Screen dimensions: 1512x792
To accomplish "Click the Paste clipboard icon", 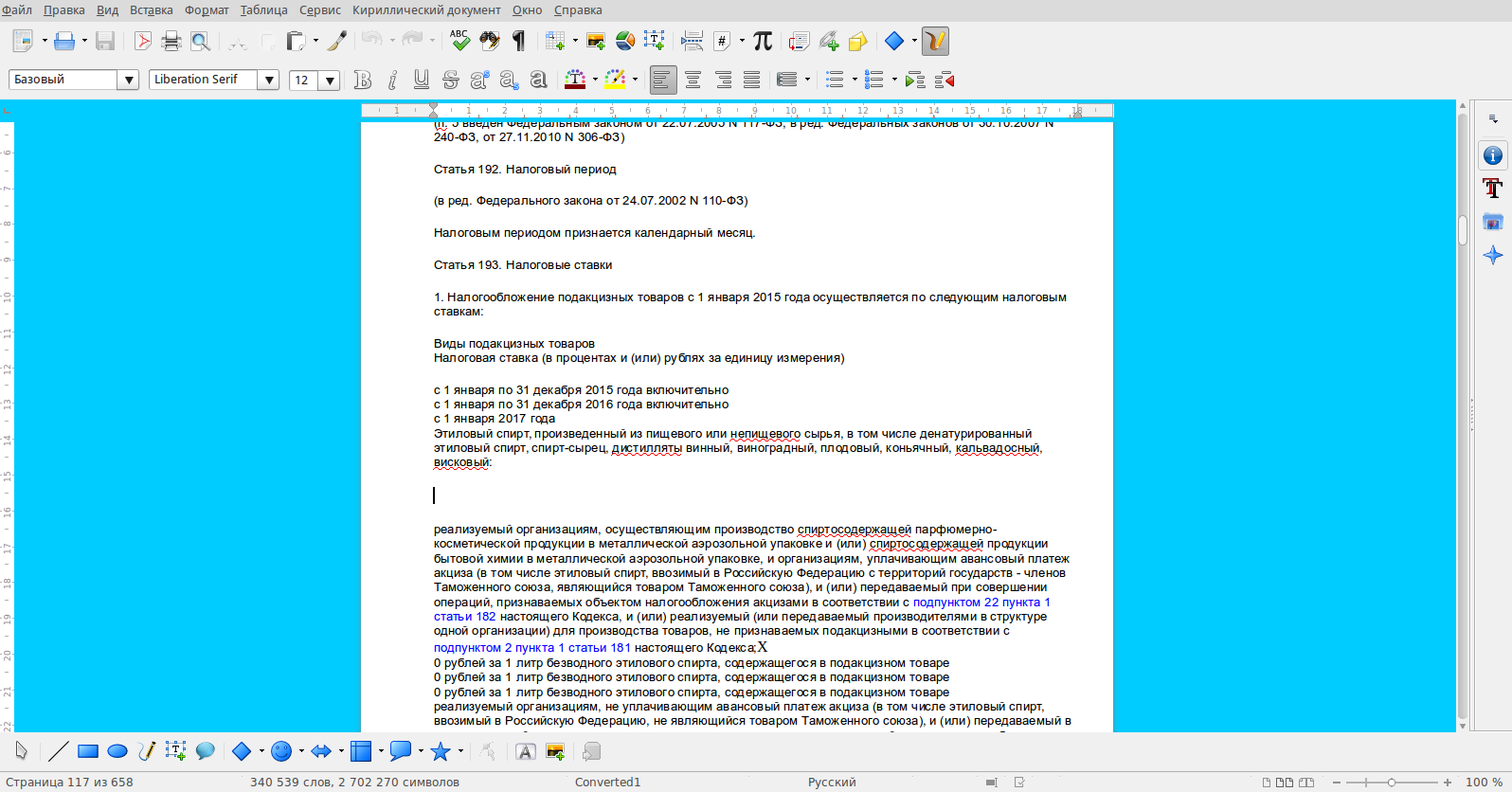I will point(296,41).
